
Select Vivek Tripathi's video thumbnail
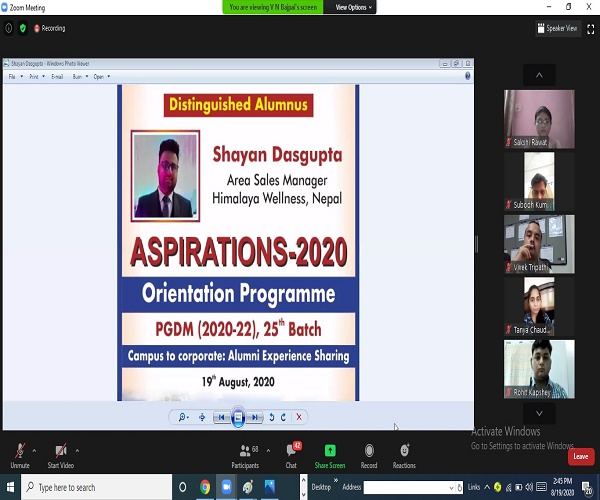(539, 244)
